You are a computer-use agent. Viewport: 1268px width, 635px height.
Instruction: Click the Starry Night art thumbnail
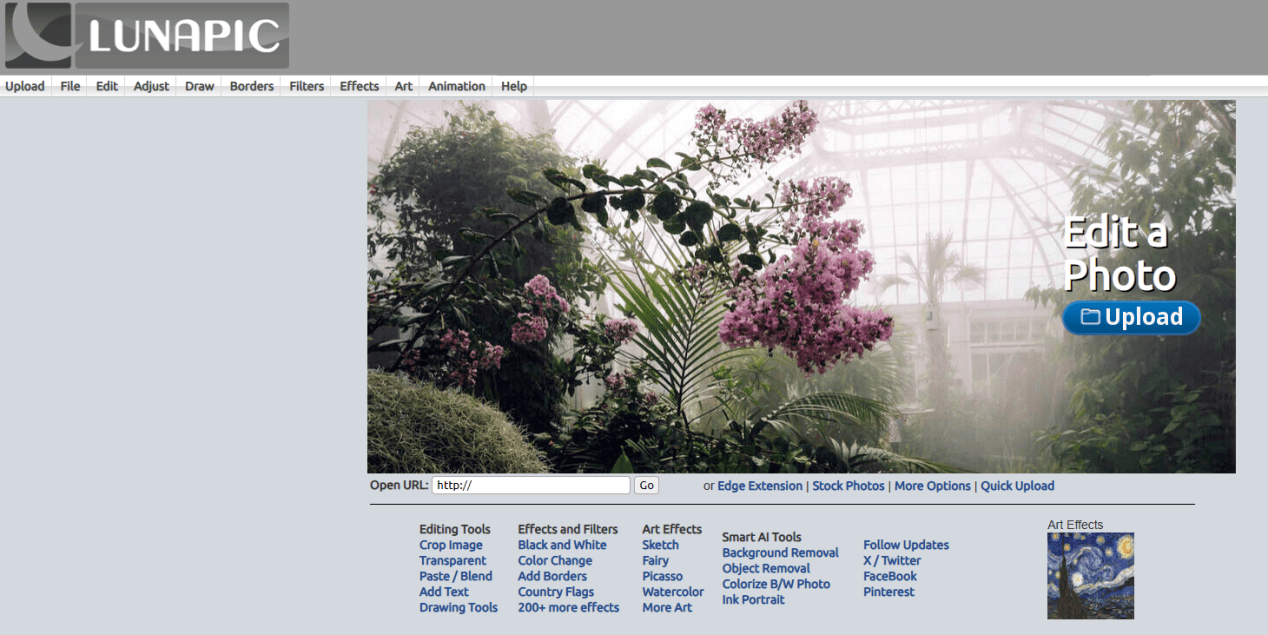tap(1090, 576)
